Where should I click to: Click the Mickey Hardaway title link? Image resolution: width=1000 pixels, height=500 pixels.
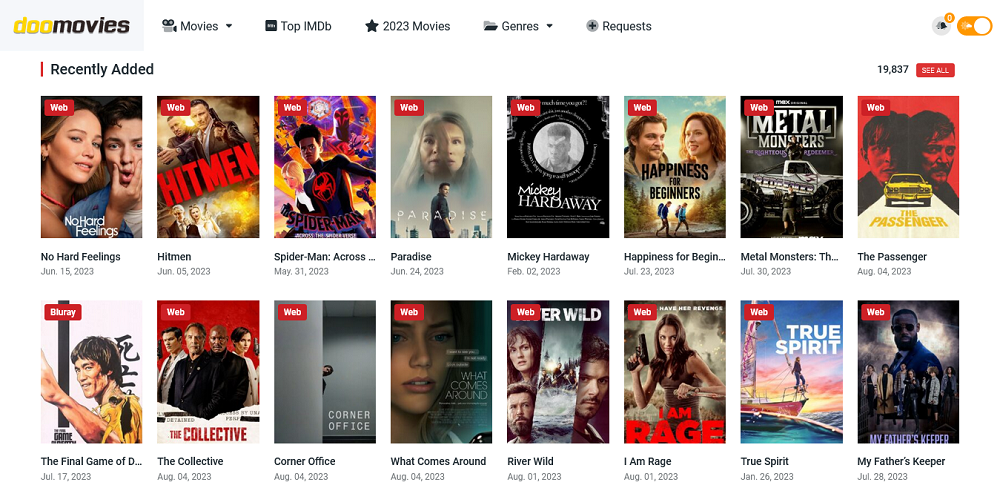[x=548, y=256]
